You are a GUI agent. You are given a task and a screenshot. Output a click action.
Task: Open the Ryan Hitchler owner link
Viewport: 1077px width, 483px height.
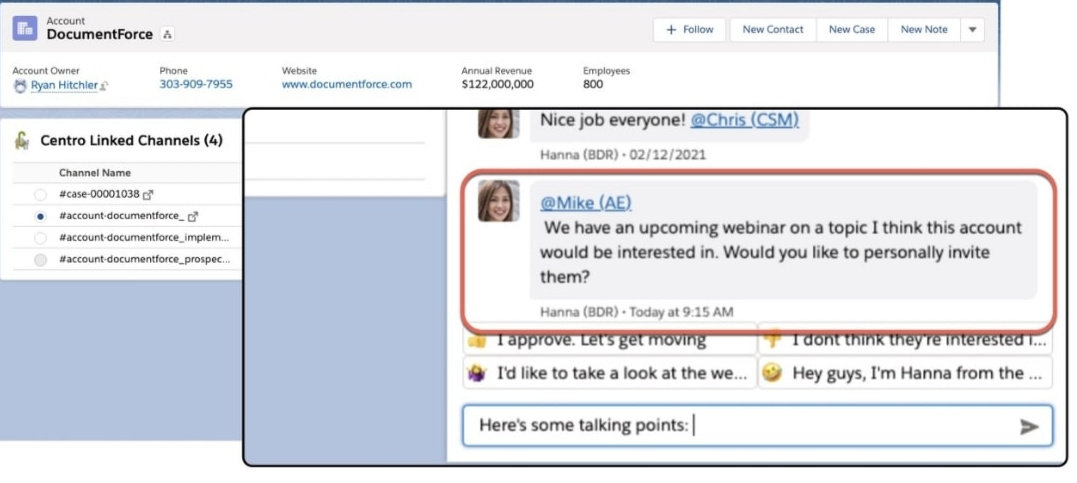click(65, 85)
